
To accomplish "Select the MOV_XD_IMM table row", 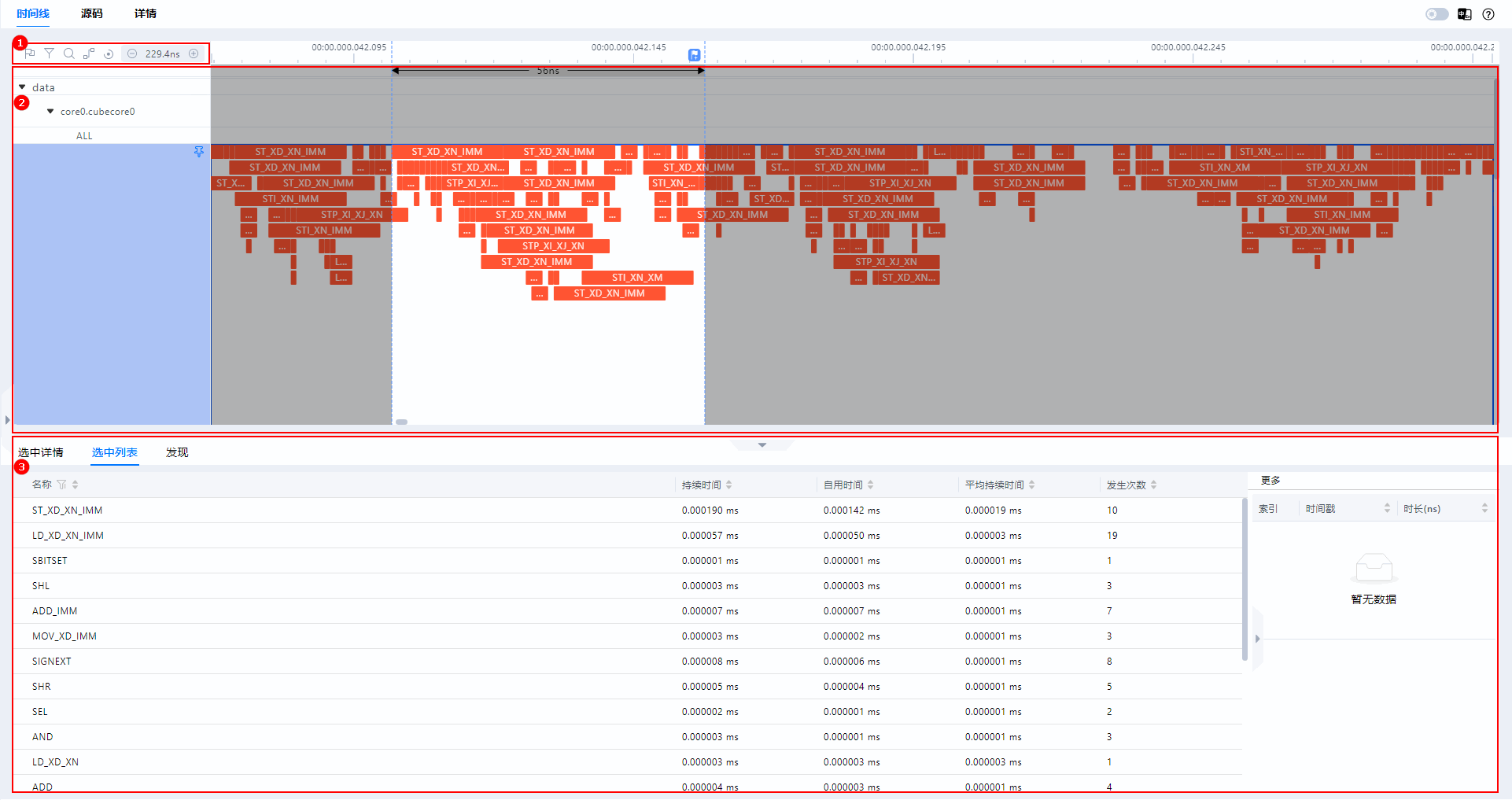I will click(628, 636).
